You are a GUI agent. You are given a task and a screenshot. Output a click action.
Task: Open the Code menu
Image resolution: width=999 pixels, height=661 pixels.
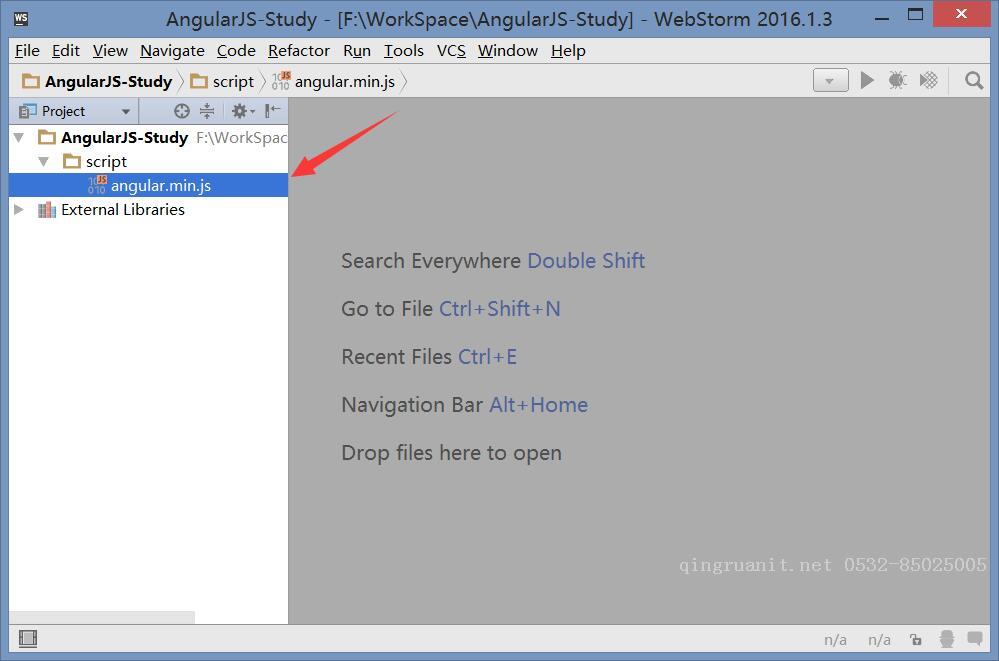[x=236, y=50]
